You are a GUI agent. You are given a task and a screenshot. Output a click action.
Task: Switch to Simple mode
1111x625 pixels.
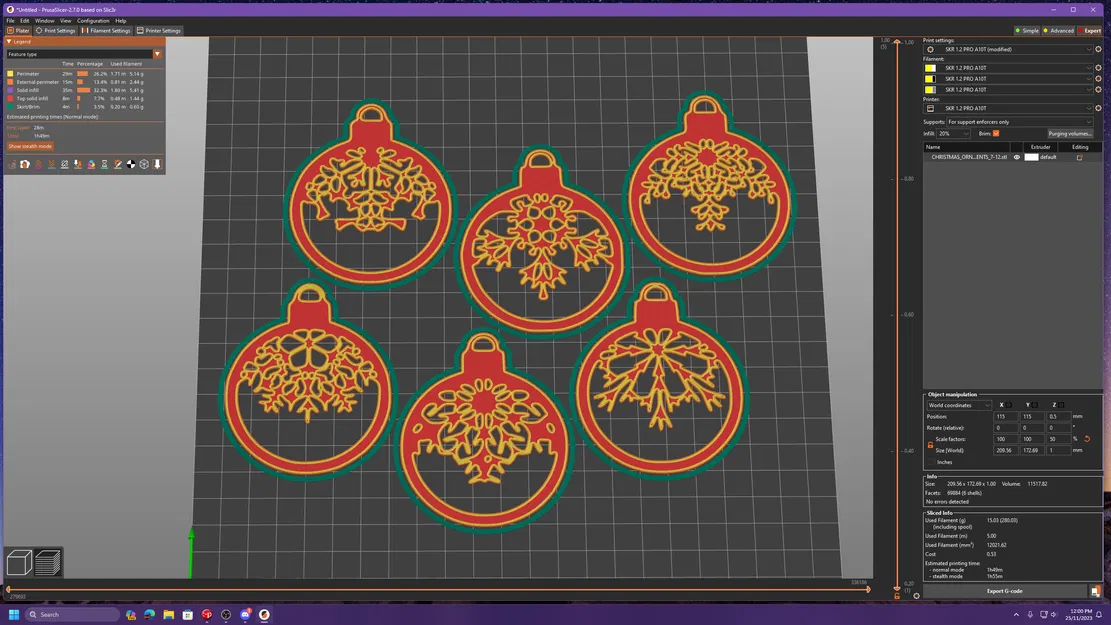[1027, 30]
